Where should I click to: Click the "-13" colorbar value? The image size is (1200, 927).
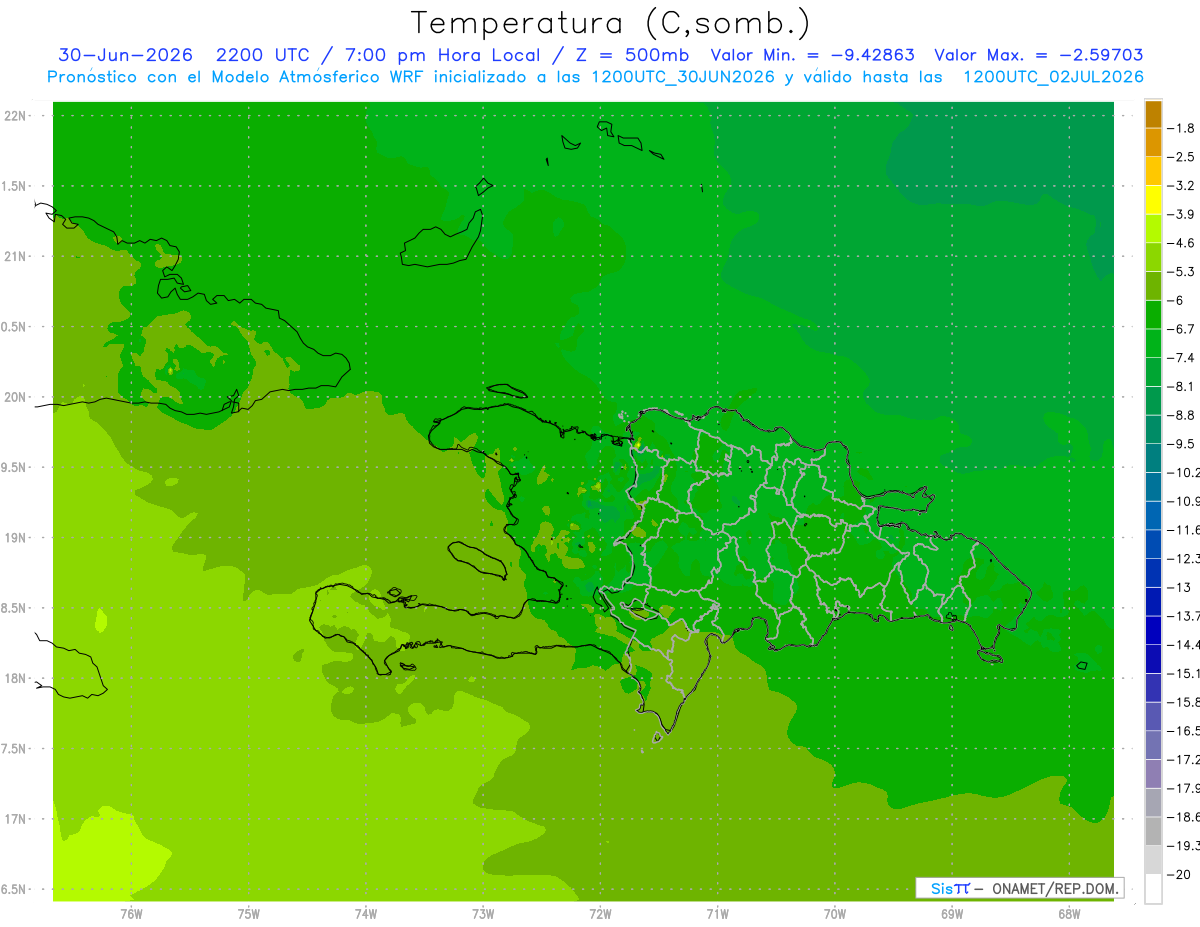click(1180, 587)
